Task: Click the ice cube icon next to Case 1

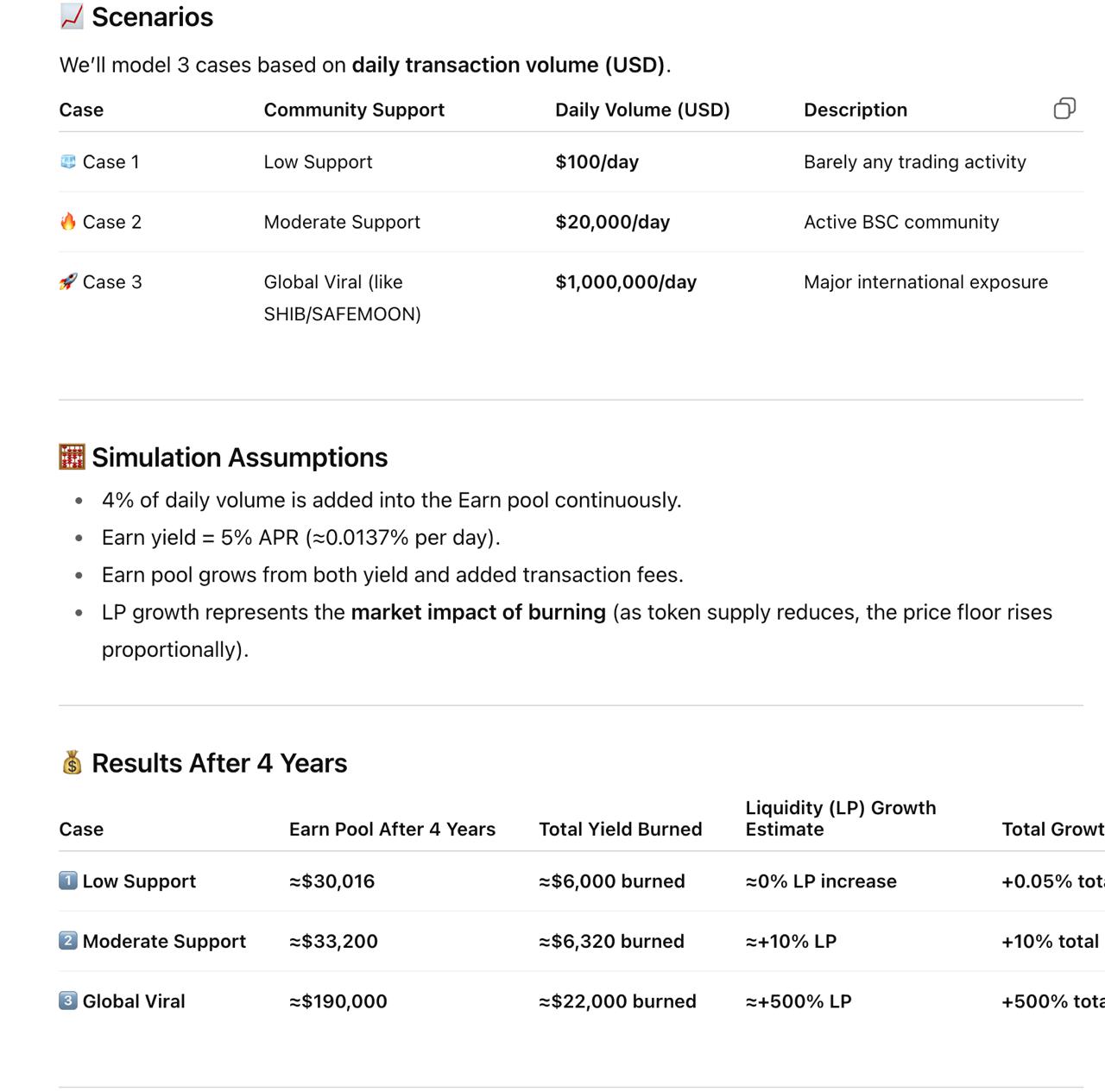Action: pos(68,161)
